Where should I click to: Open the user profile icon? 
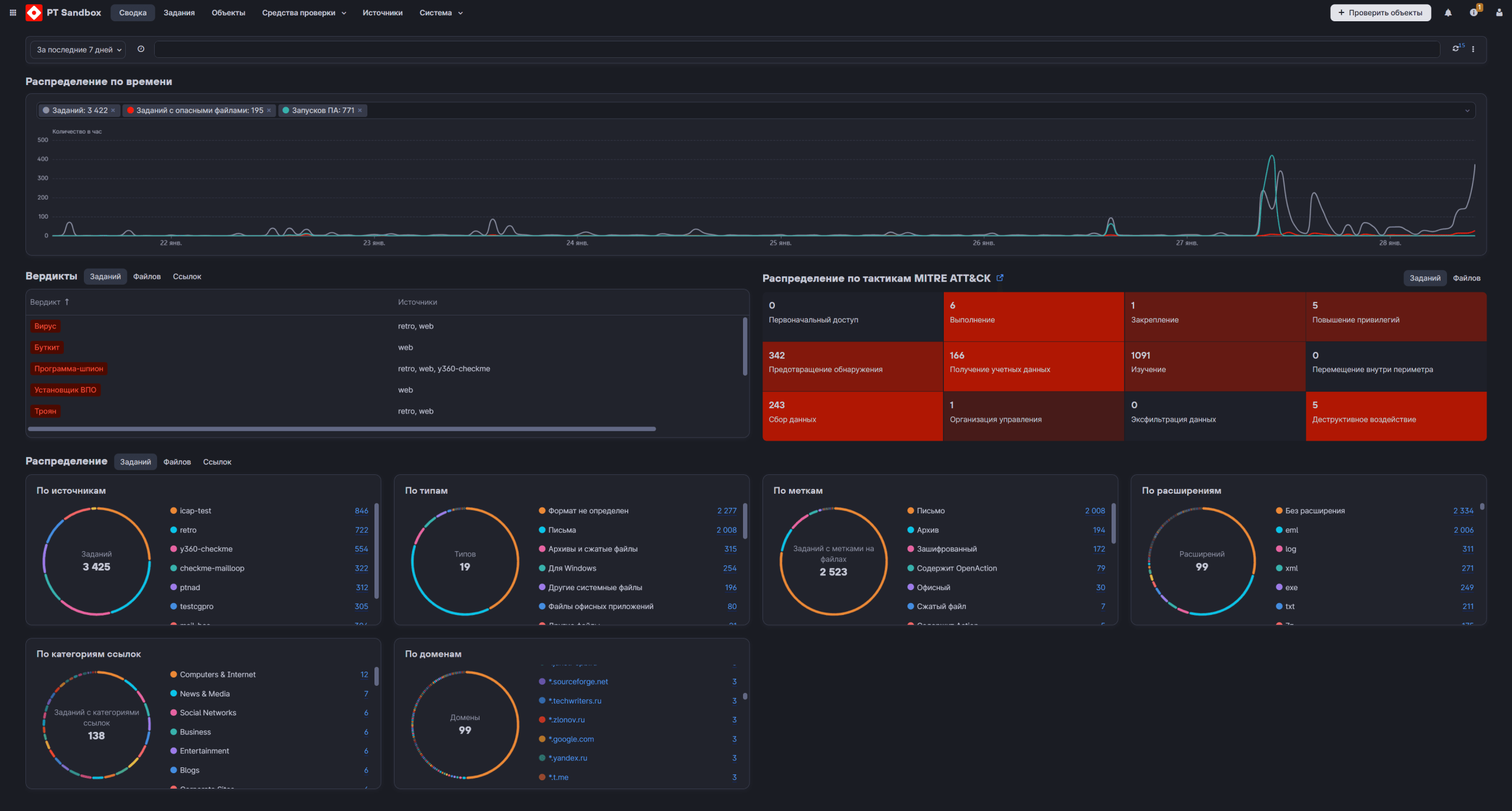tap(1499, 12)
